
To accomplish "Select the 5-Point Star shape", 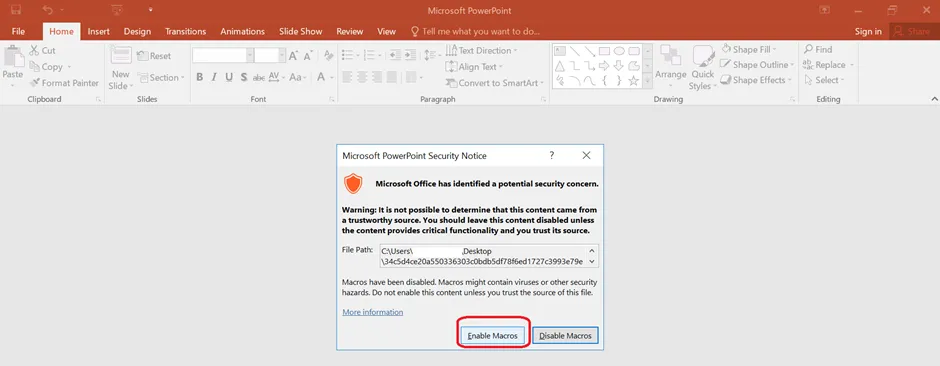I will (x=634, y=80).
